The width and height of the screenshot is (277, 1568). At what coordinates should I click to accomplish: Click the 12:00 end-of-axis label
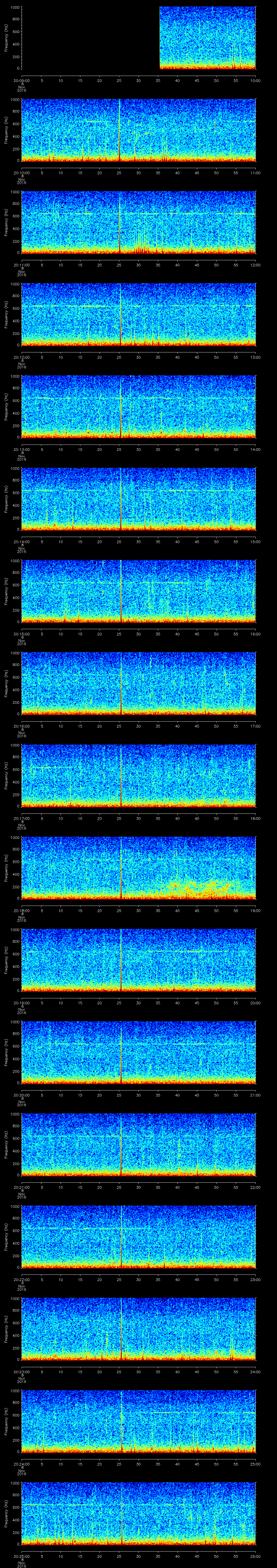click(255, 265)
